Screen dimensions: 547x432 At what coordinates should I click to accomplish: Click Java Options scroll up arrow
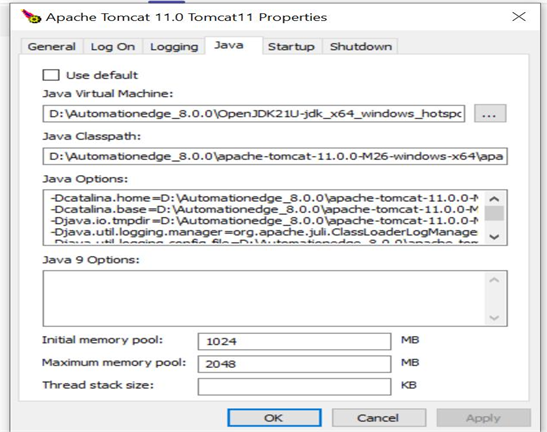coord(494,199)
